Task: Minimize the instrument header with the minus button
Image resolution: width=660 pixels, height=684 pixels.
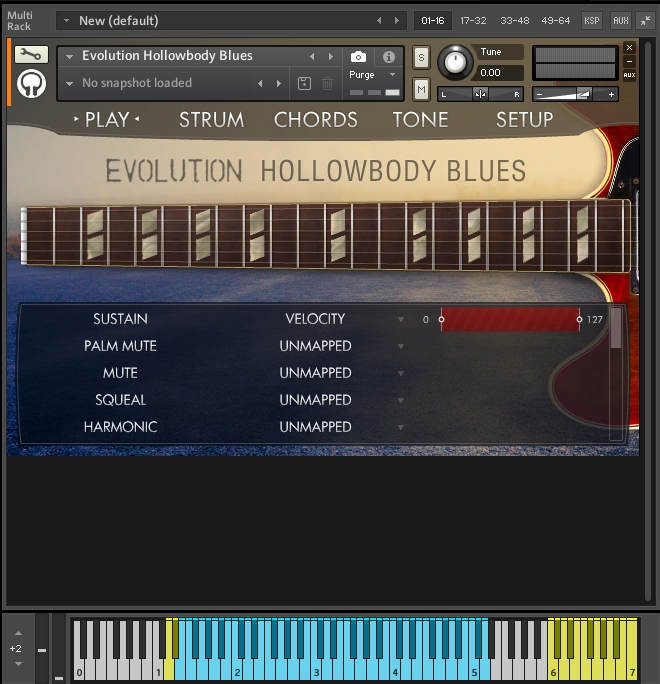Action: point(629,61)
